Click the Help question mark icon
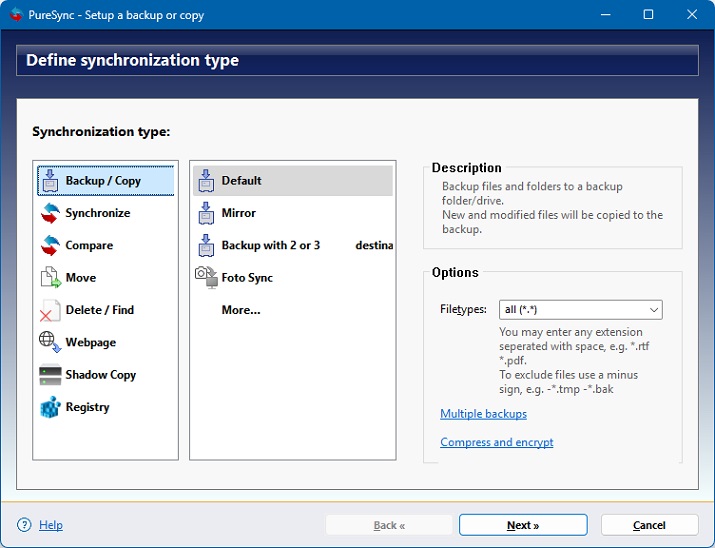 click(24, 525)
